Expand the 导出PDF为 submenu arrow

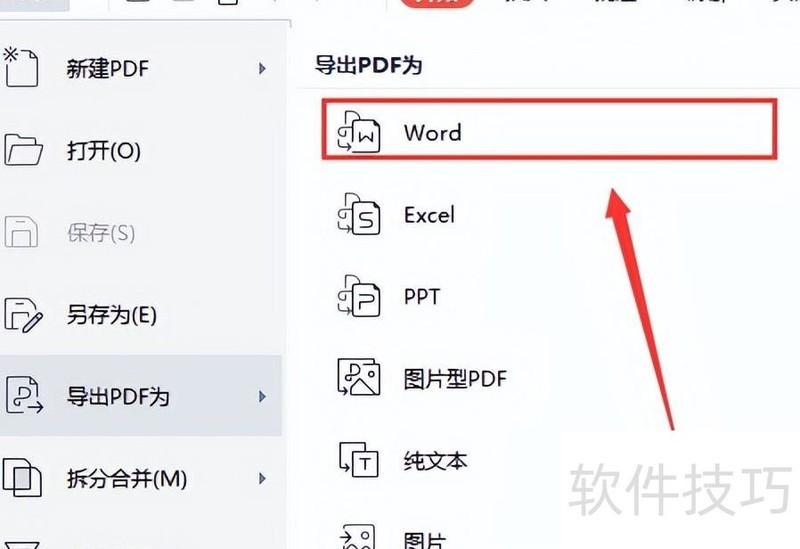point(262,396)
